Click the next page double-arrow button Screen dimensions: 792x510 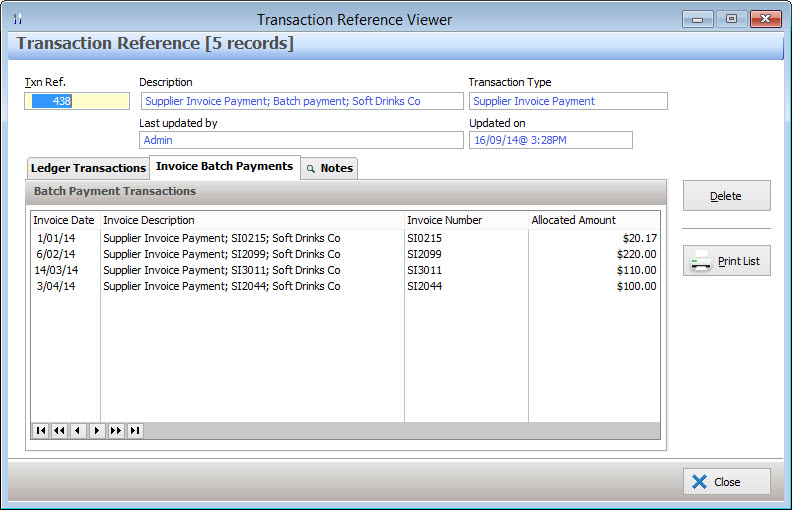116,430
